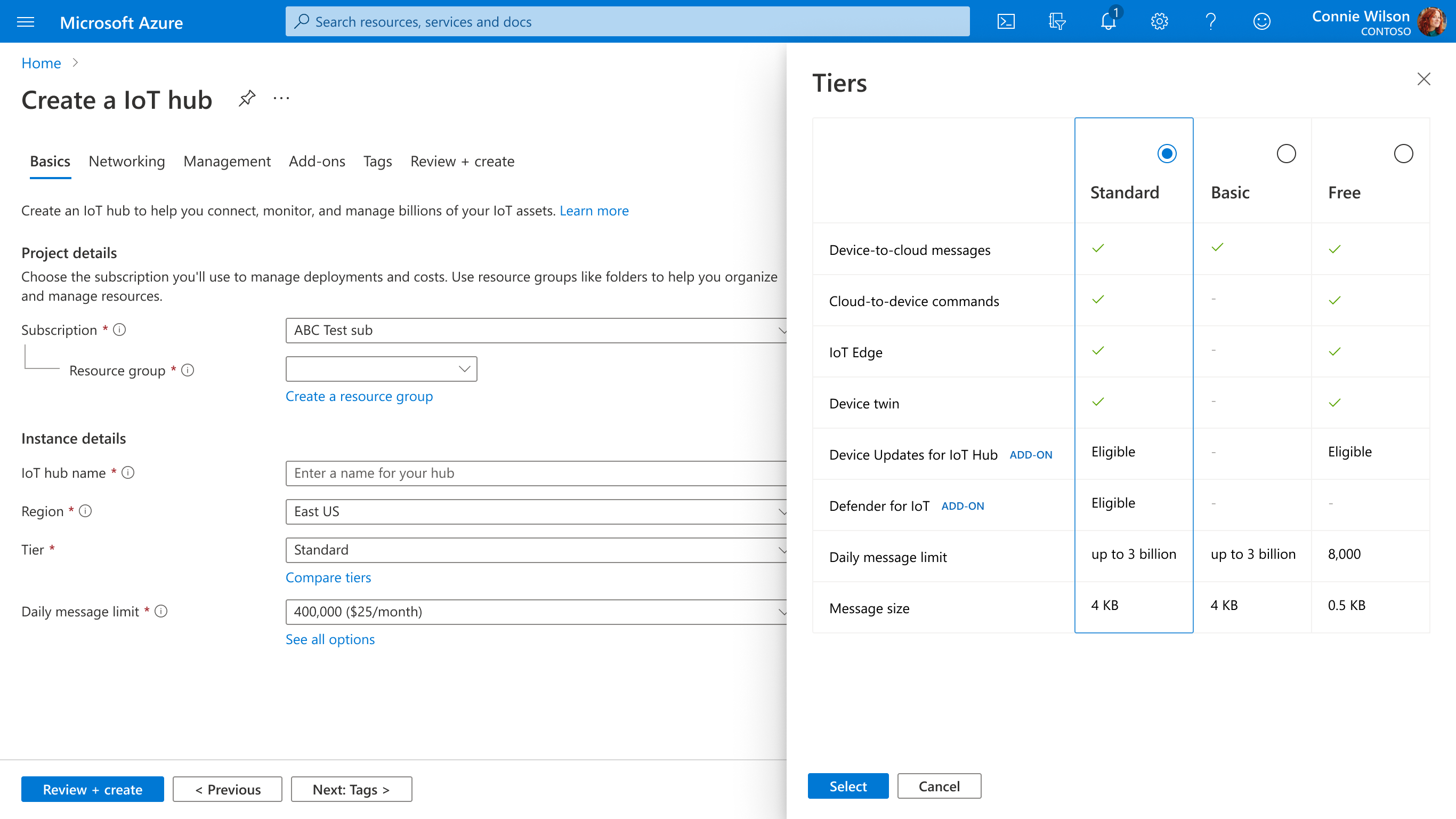Image resolution: width=1456 pixels, height=819 pixels.
Task: Show info tooltip for Resource group
Action: (188, 371)
